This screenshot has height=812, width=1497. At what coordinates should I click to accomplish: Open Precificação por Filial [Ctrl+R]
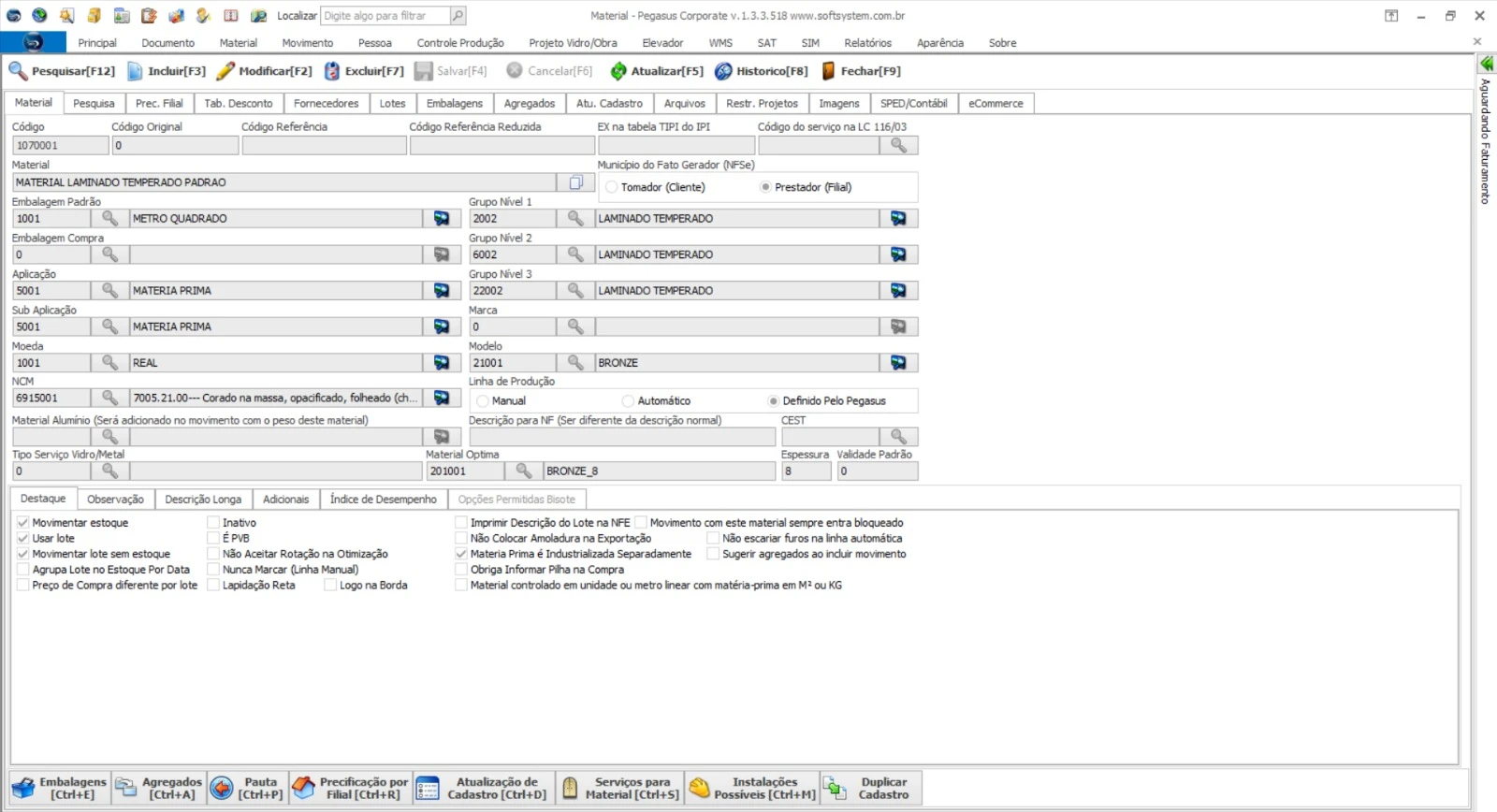coord(351,788)
